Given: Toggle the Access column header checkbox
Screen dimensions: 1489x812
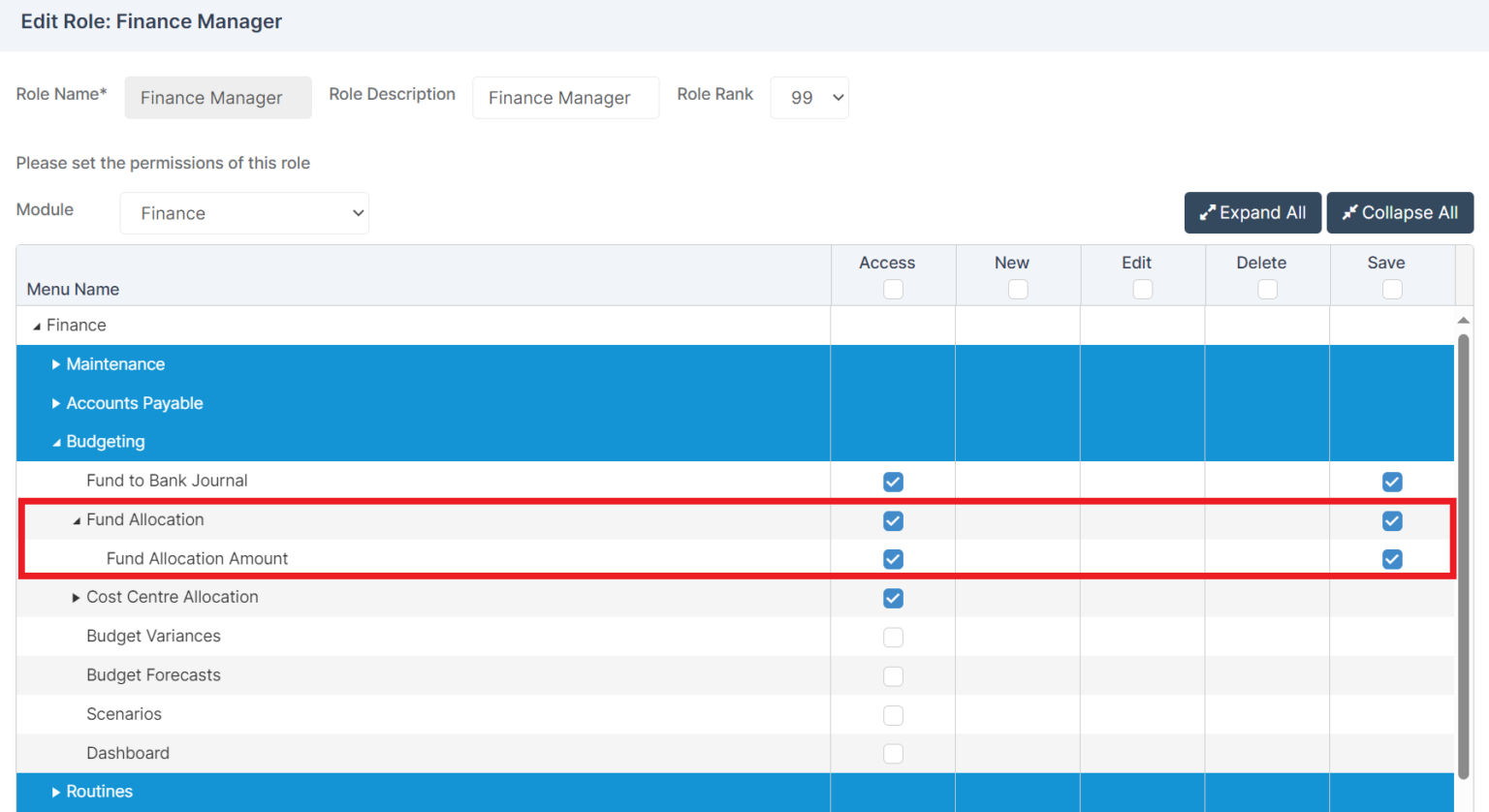Looking at the screenshot, I should [x=893, y=290].
